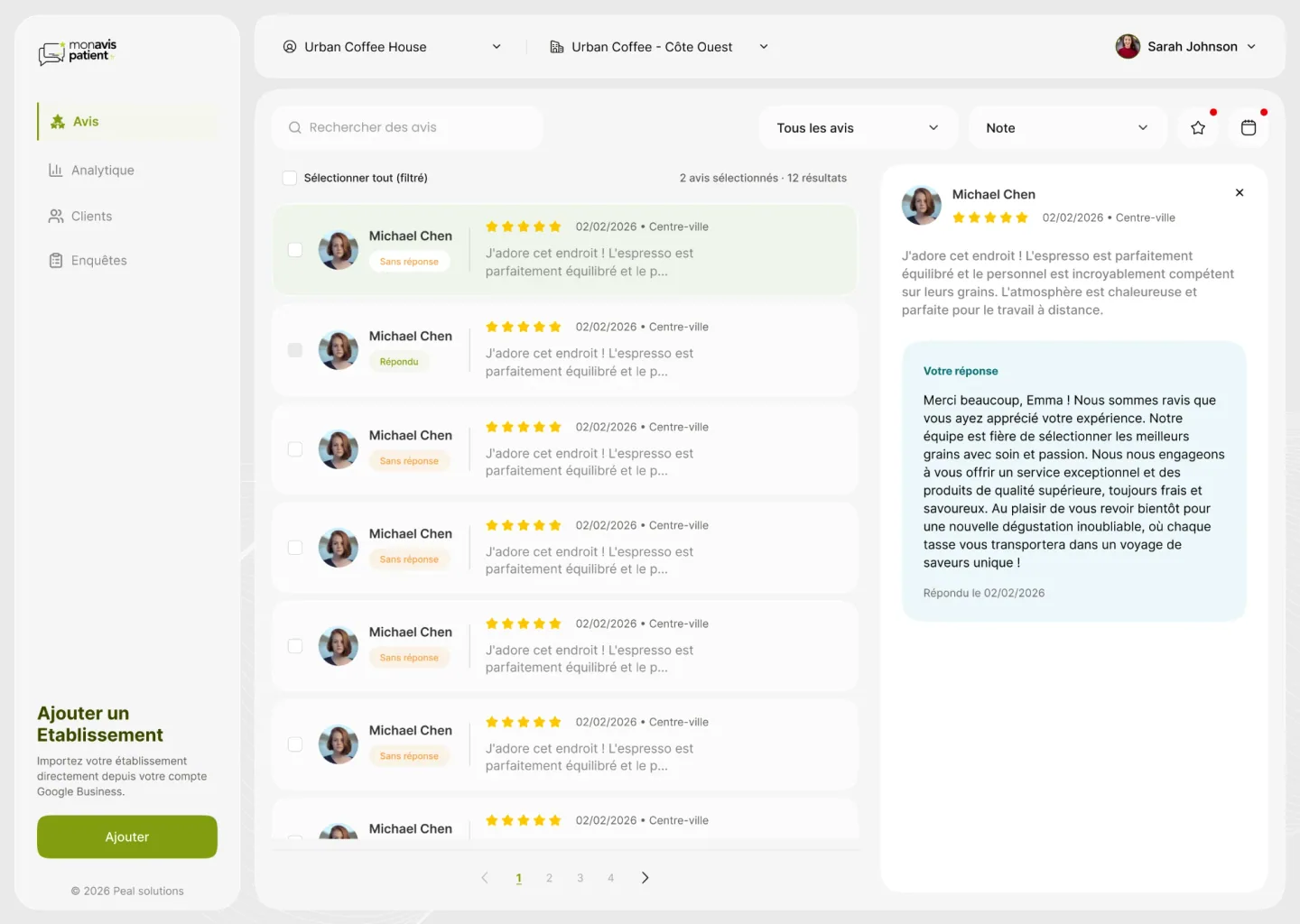This screenshot has width=1300, height=924.
Task: Click the detail panel five-star rating
Action: tap(990, 217)
